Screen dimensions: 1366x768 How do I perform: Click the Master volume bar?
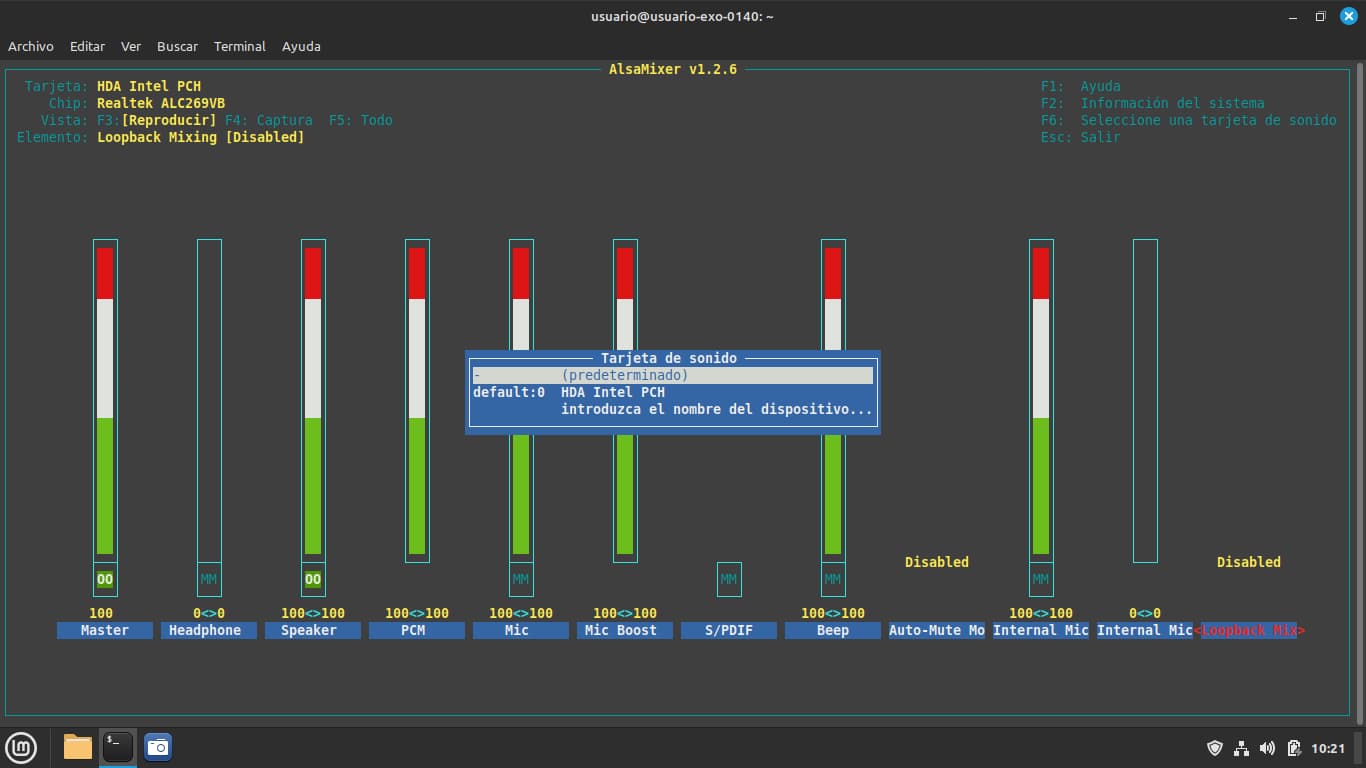pos(105,400)
